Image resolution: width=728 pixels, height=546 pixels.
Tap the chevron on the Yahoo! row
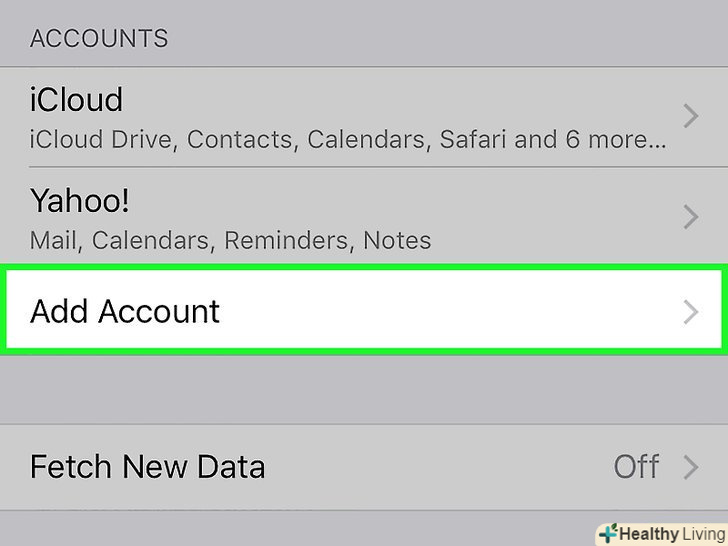tap(690, 216)
